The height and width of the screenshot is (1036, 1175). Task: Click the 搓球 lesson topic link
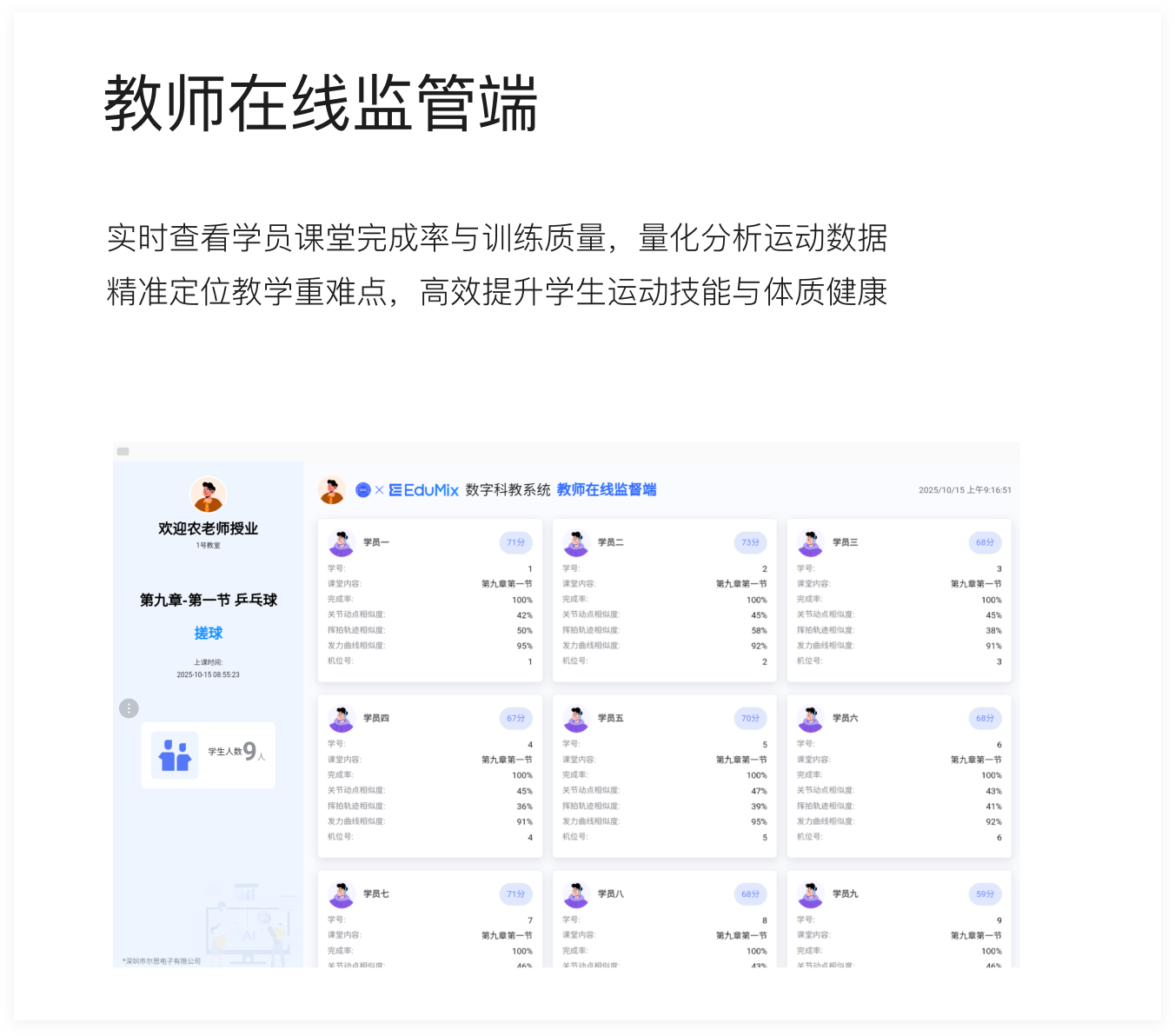pyautogui.click(x=209, y=633)
